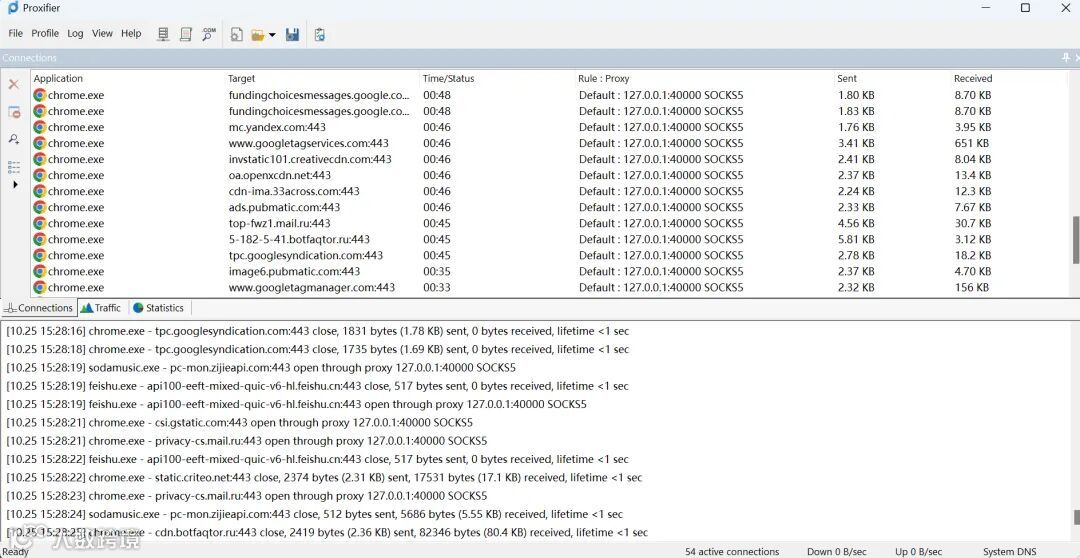Click the Down 0 B/sec status

[836, 552]
